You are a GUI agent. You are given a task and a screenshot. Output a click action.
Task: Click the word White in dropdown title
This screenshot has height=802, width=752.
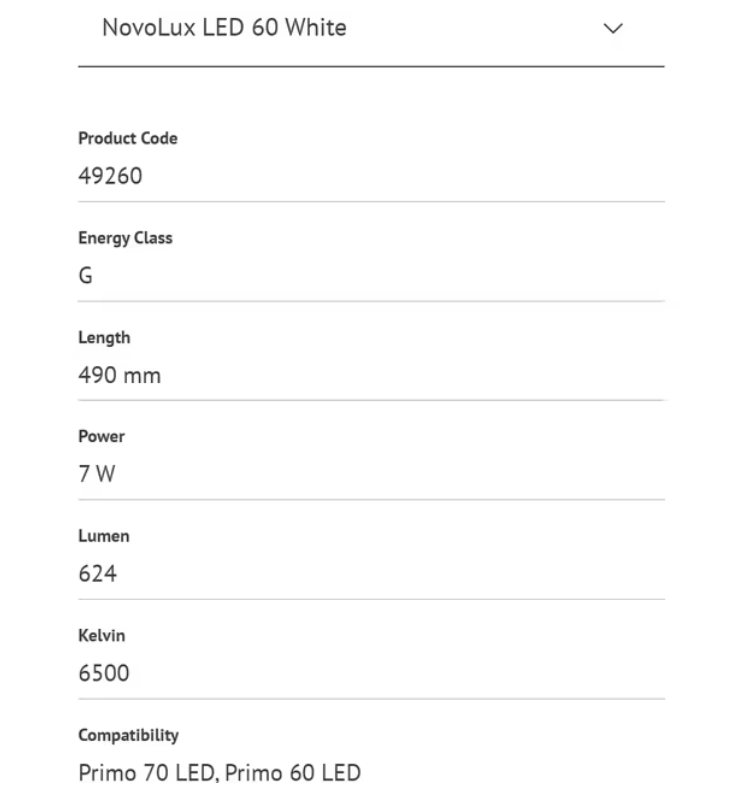tap(316, 28)
